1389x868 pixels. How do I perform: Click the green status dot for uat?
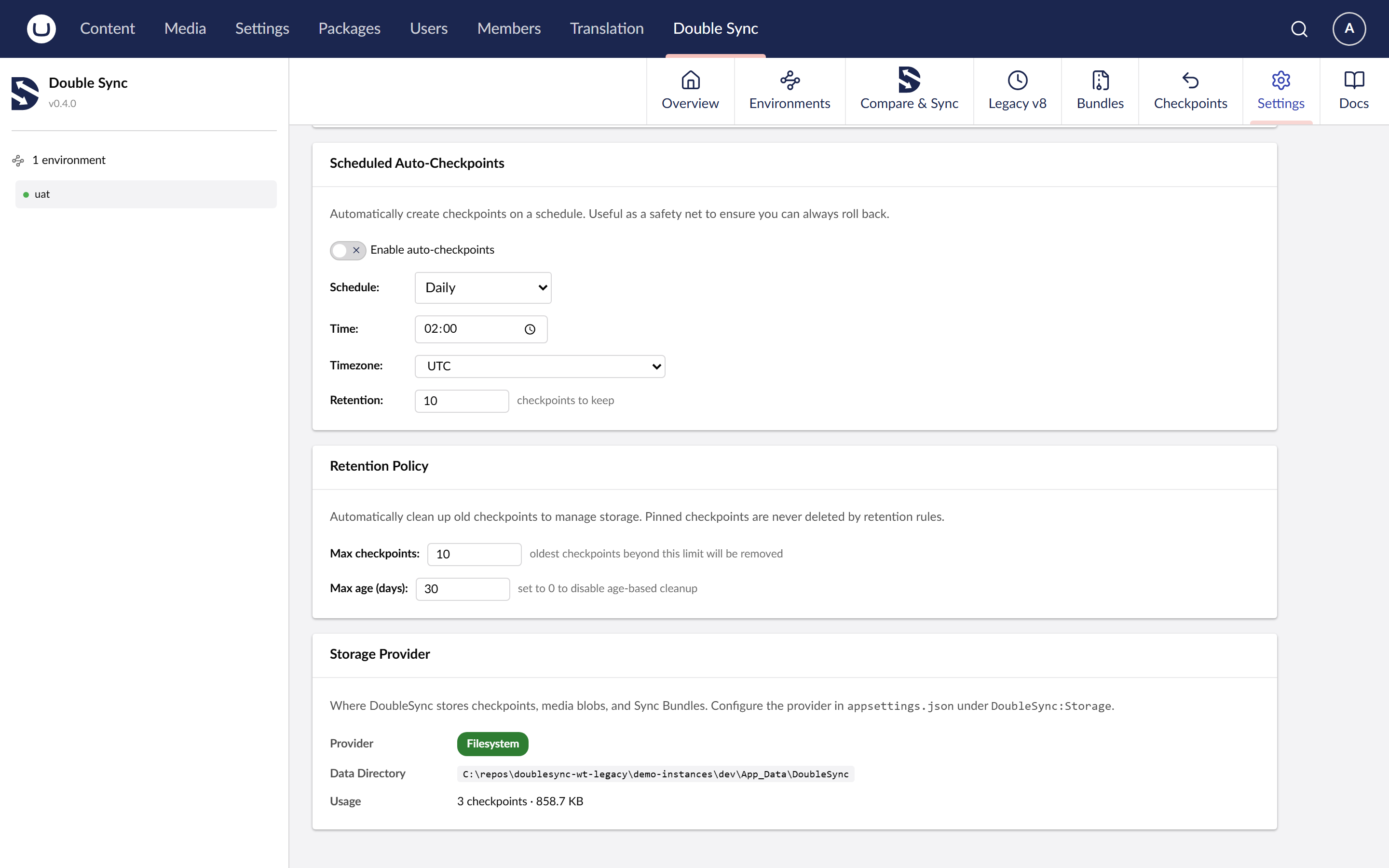[x=26, y=195]
